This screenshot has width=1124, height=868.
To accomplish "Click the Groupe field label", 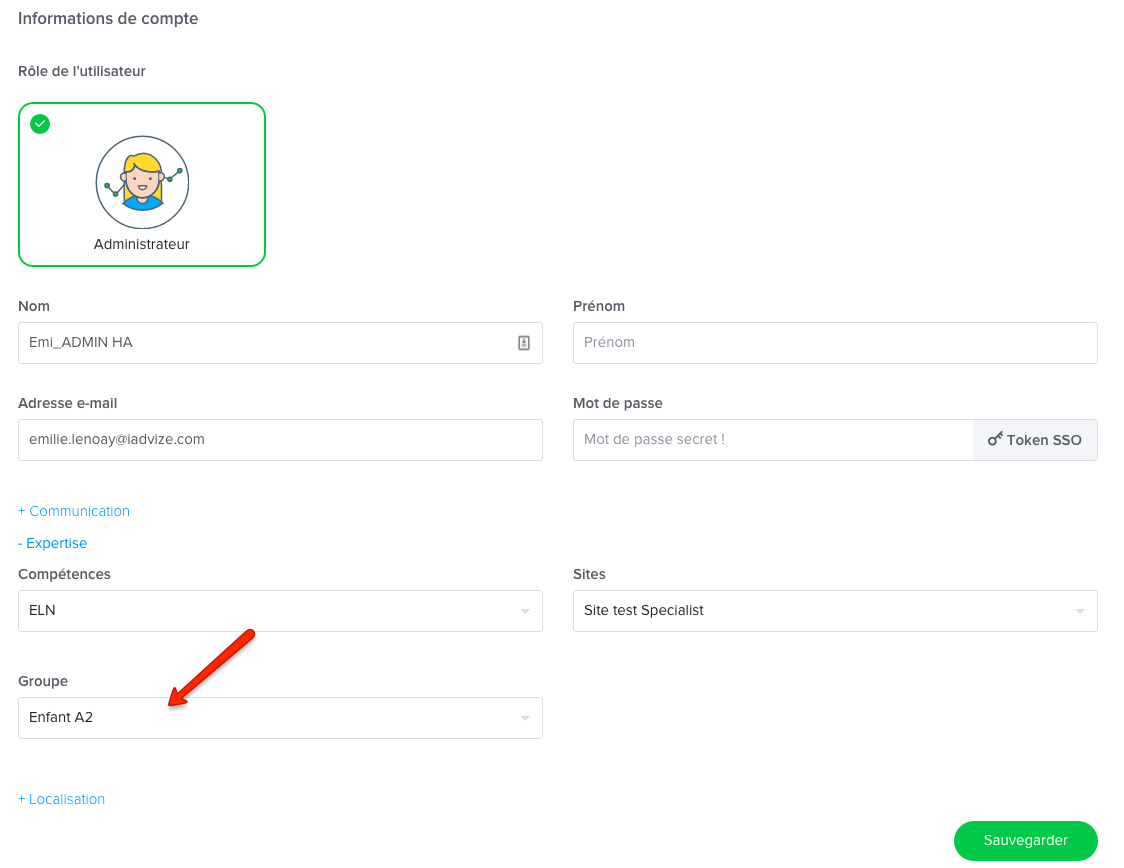I will tap(43, 681).
